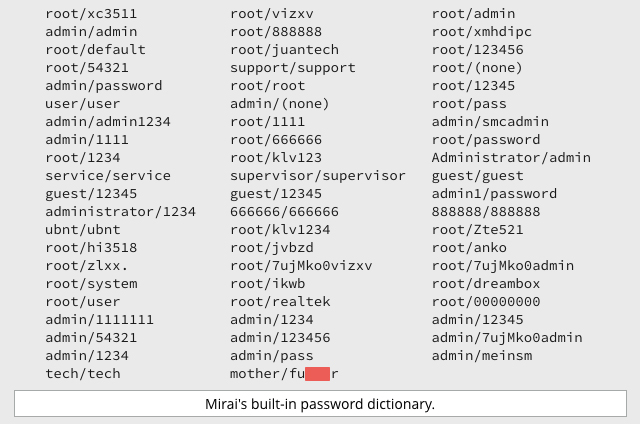Select the 666666/666666 entry
640x424 pixels.
click(x=284, y=212)
